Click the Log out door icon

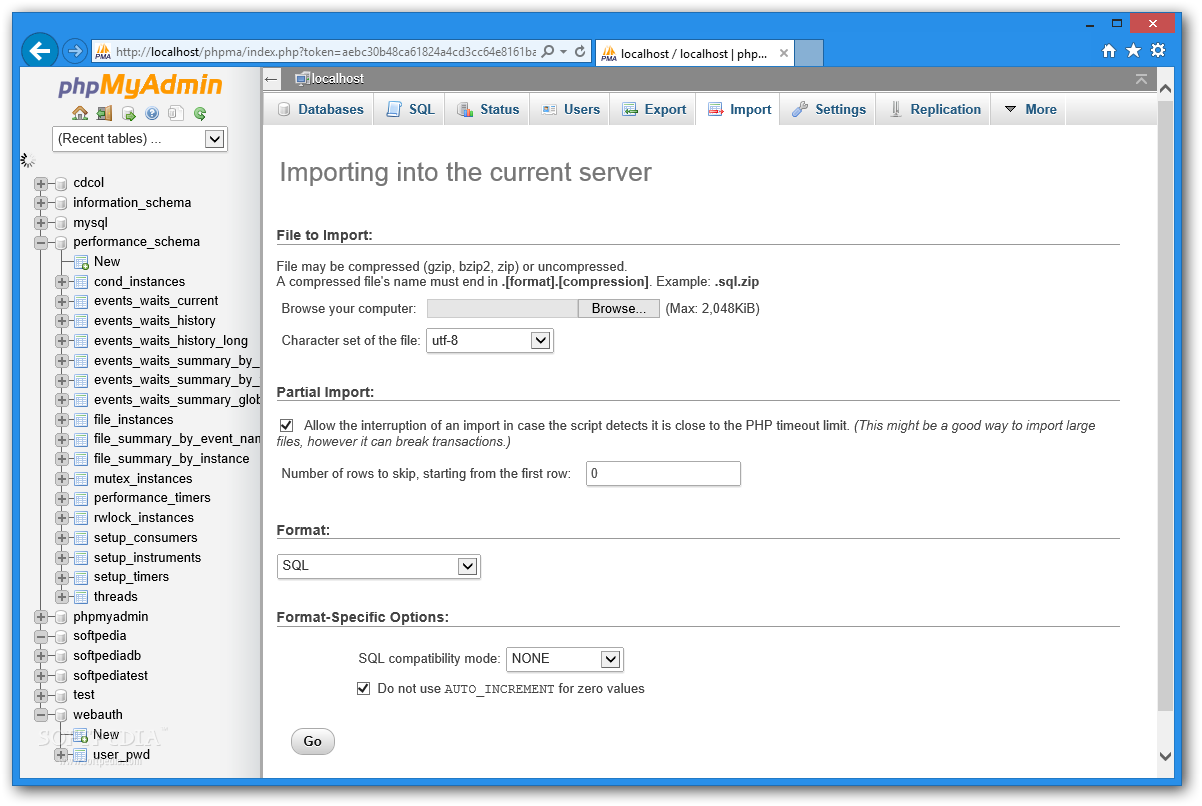(x=104, y=114)
